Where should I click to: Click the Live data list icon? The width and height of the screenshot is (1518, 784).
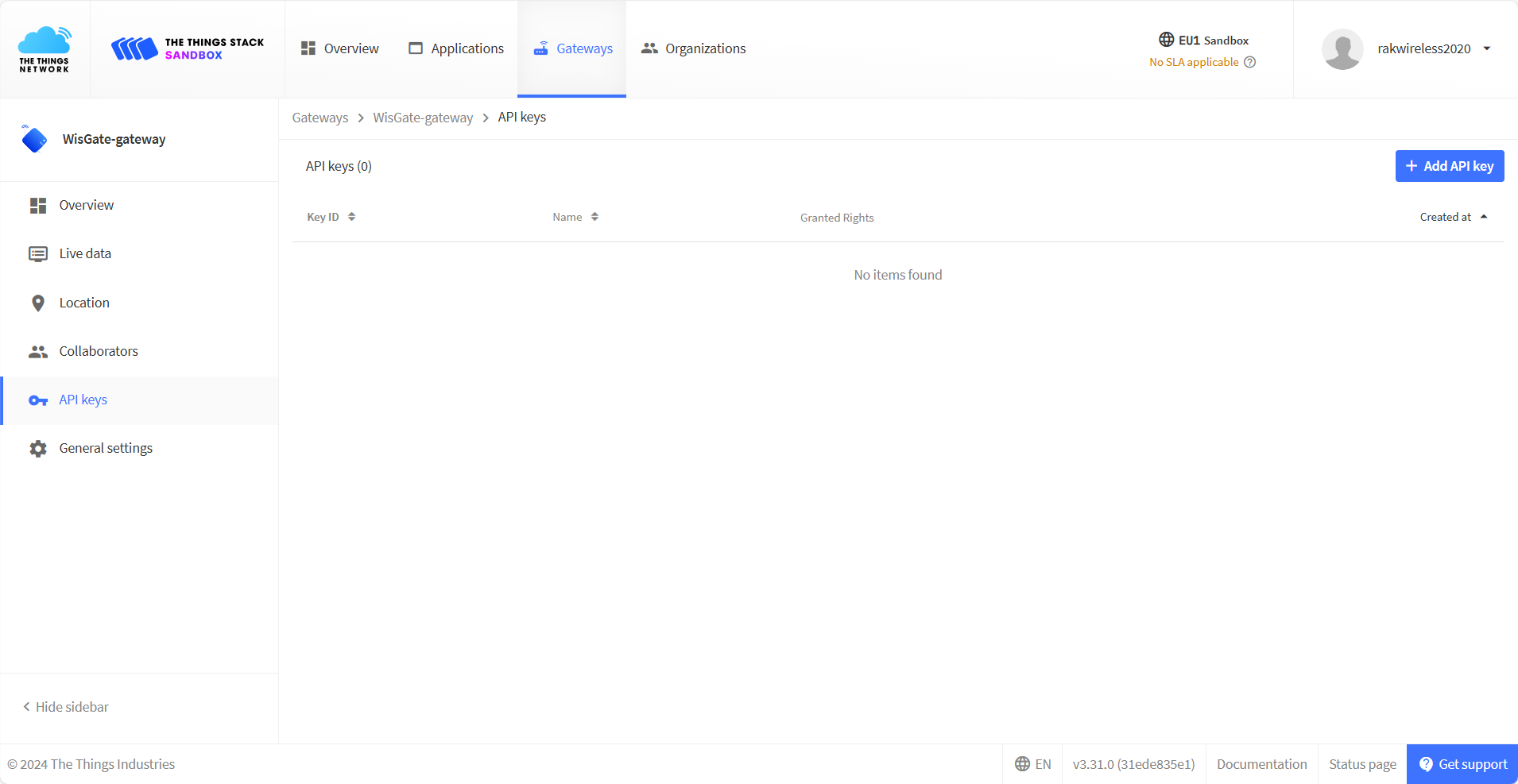click(38, 254)
